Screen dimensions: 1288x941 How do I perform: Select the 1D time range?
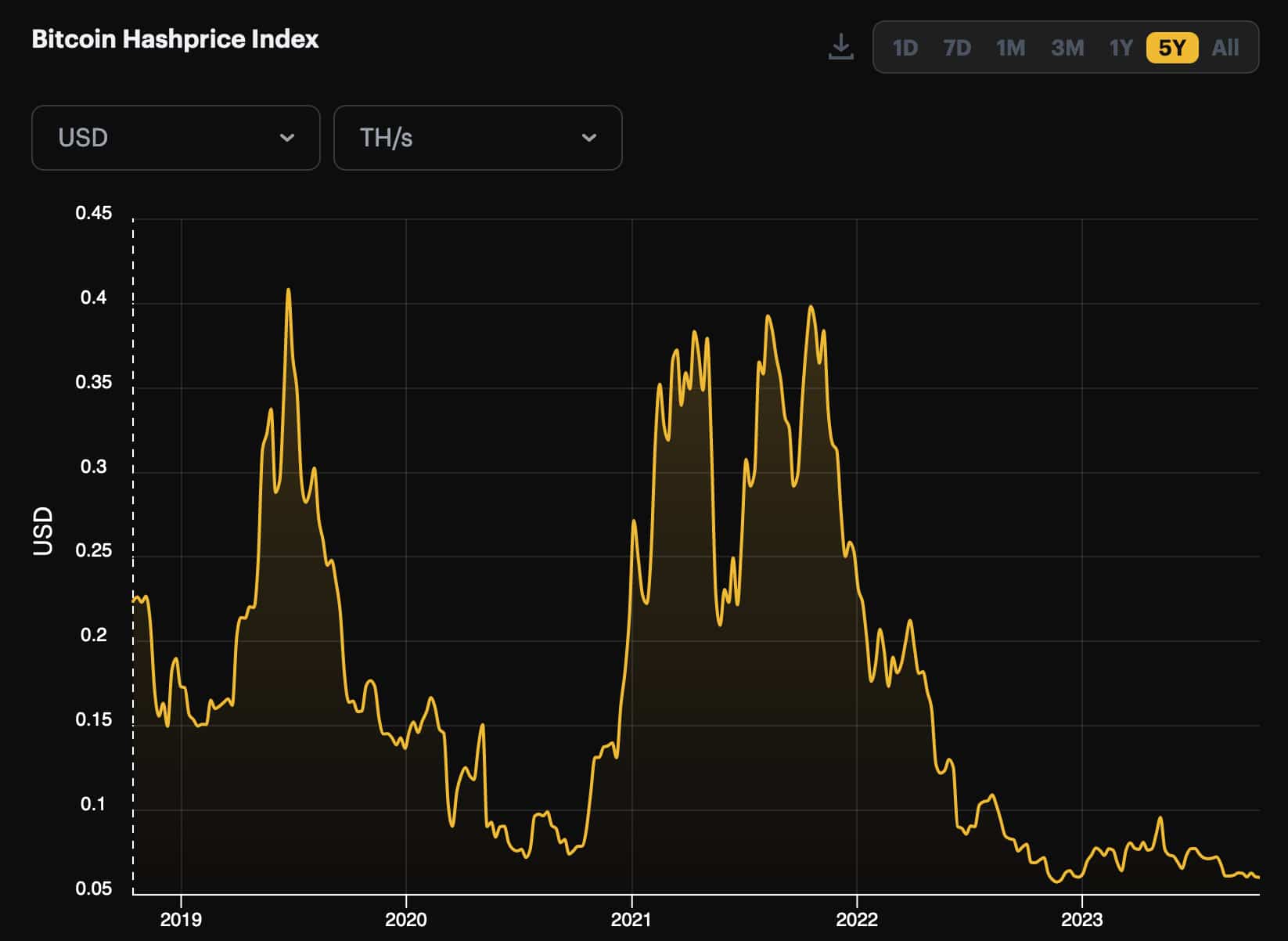[x=905, y=48]
